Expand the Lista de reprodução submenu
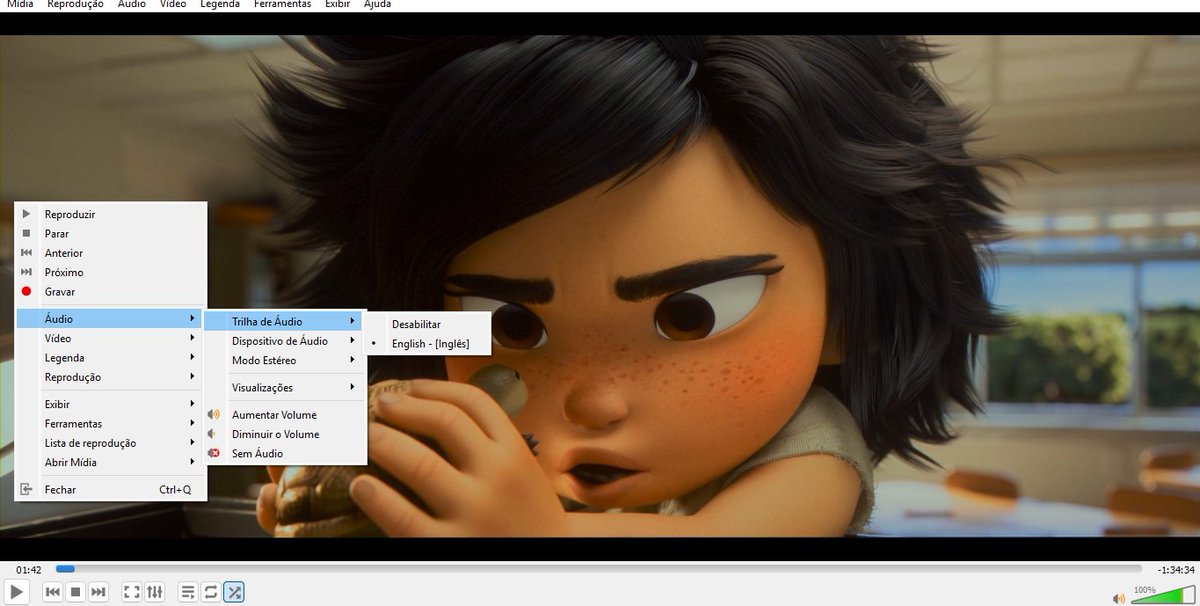 [x=111, y=443]
